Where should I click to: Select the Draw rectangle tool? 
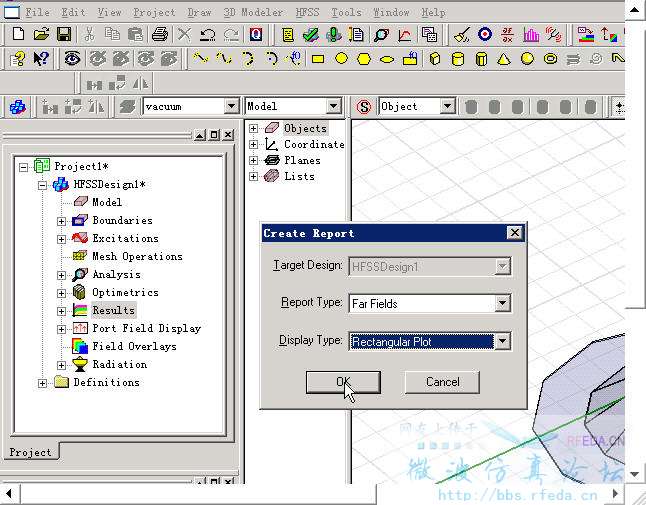(x=318, y=59)
